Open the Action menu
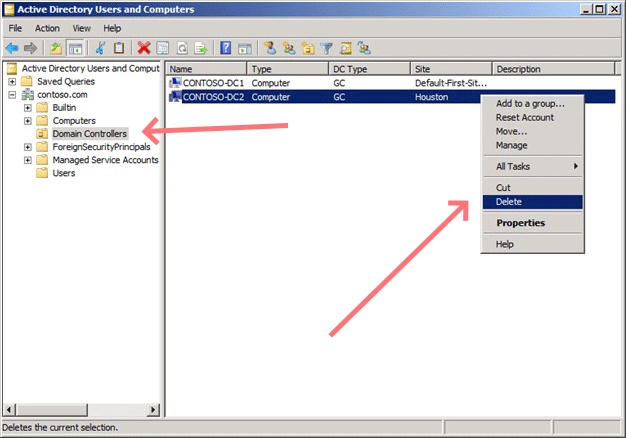The width and height of the screenshot is (626, 438). point(47,28)
